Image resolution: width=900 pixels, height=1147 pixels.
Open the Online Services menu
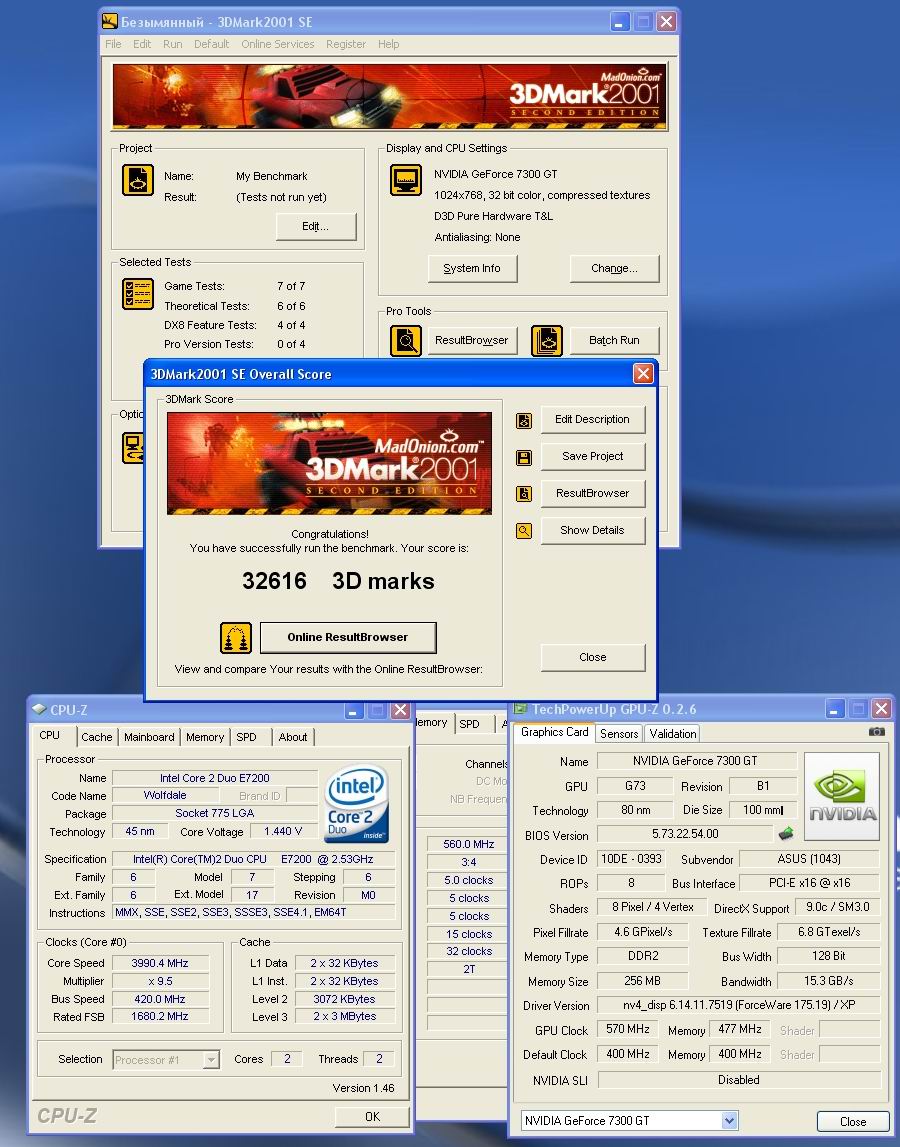(278, 44)
